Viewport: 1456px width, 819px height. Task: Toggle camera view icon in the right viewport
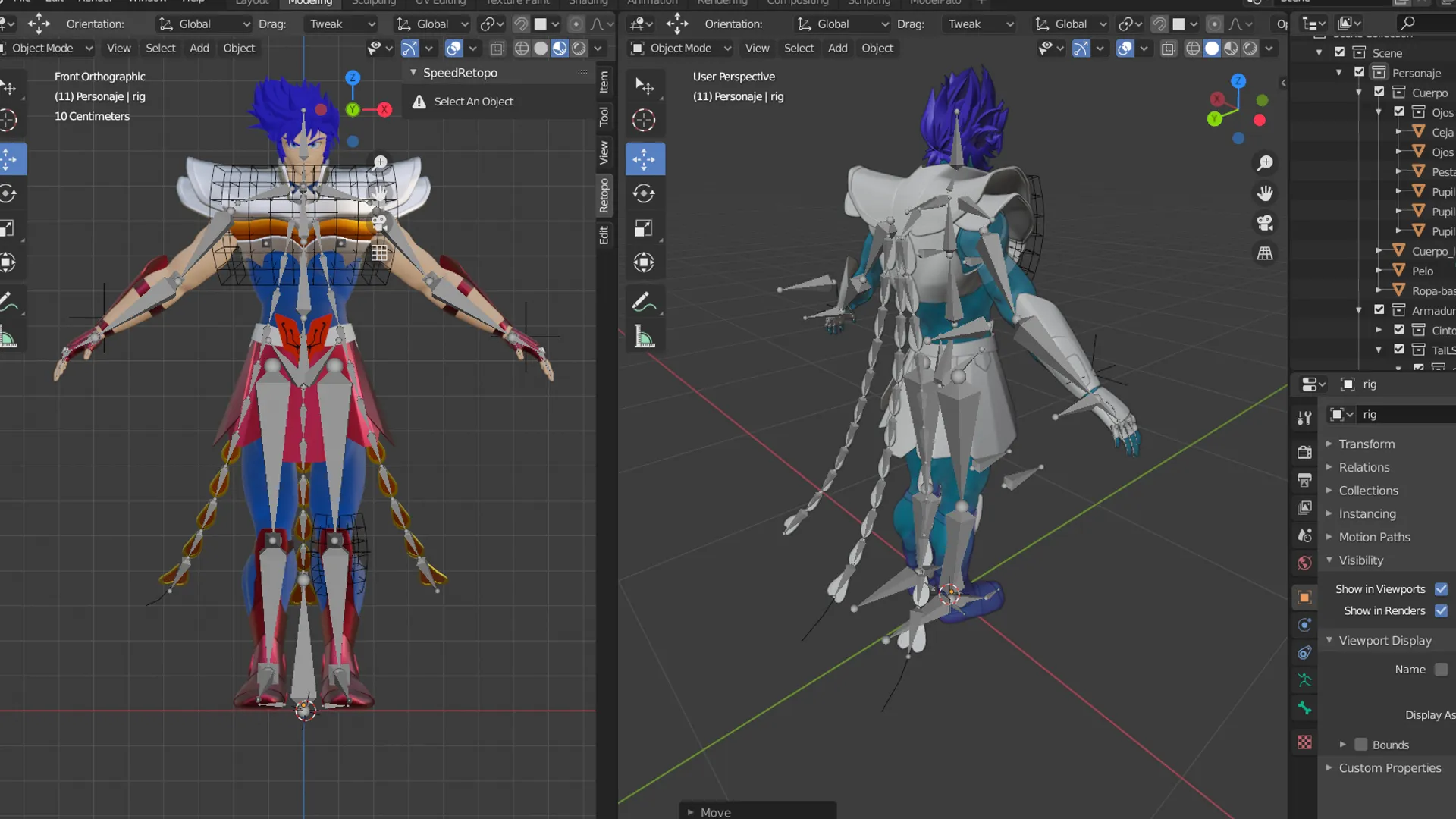pyautogui.click(x=1265, y=223)
